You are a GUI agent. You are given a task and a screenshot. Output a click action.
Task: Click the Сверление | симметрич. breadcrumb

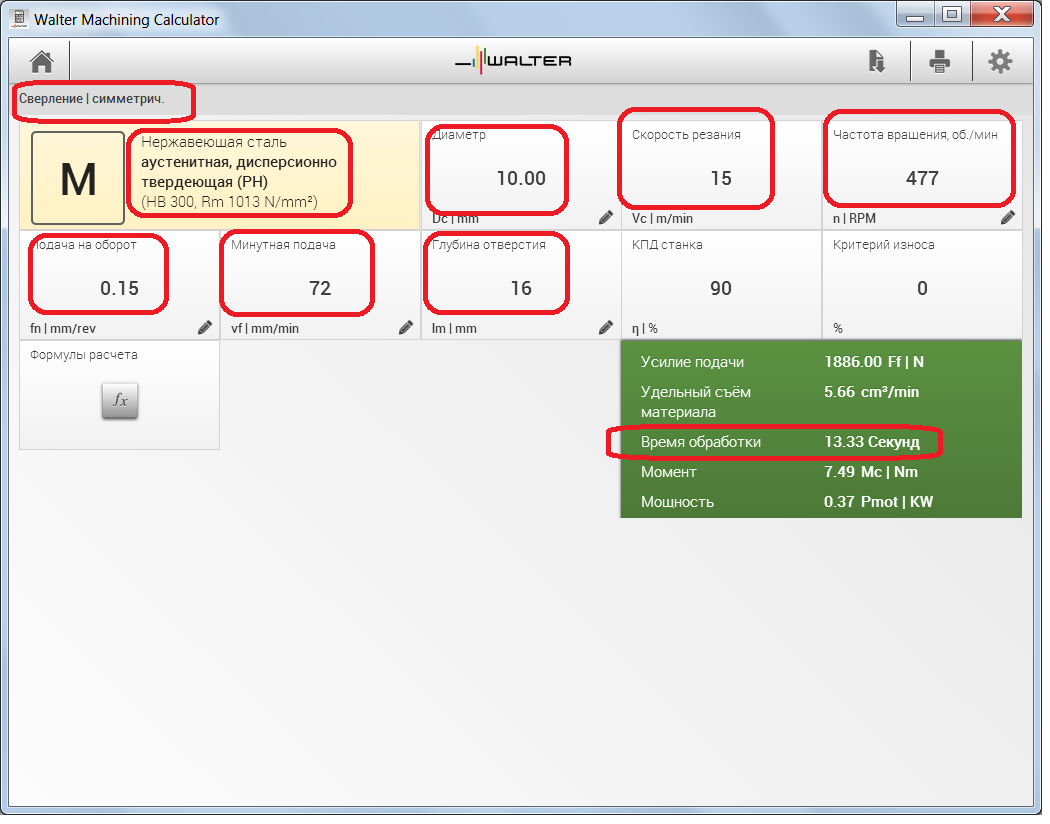point(92,99)
